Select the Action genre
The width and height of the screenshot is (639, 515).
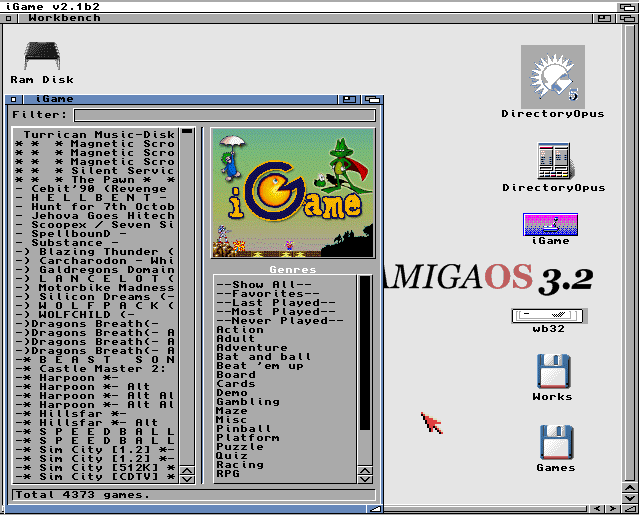click(x=240, y=329)
